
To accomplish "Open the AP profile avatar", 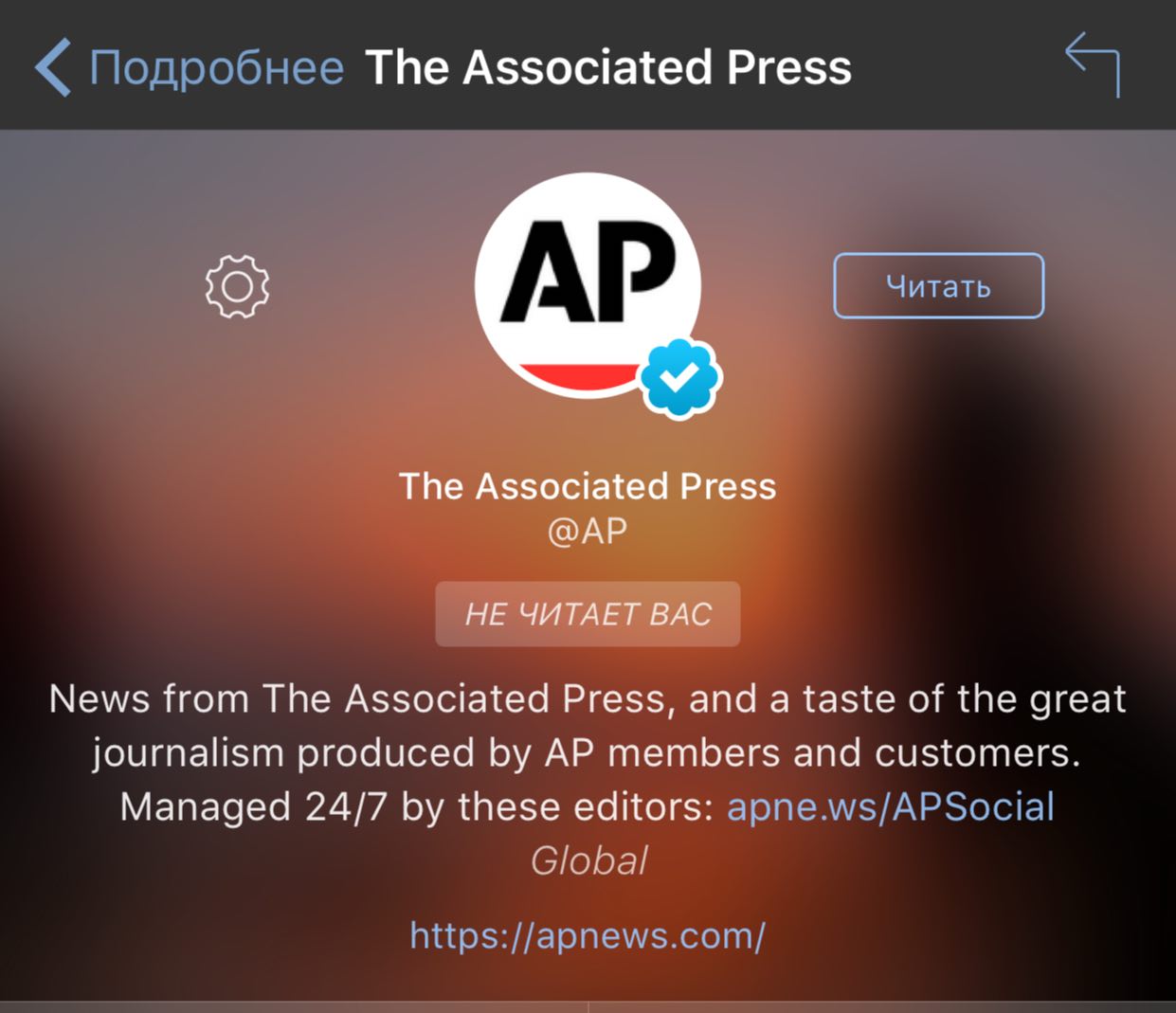I will [x=588, y=285].
